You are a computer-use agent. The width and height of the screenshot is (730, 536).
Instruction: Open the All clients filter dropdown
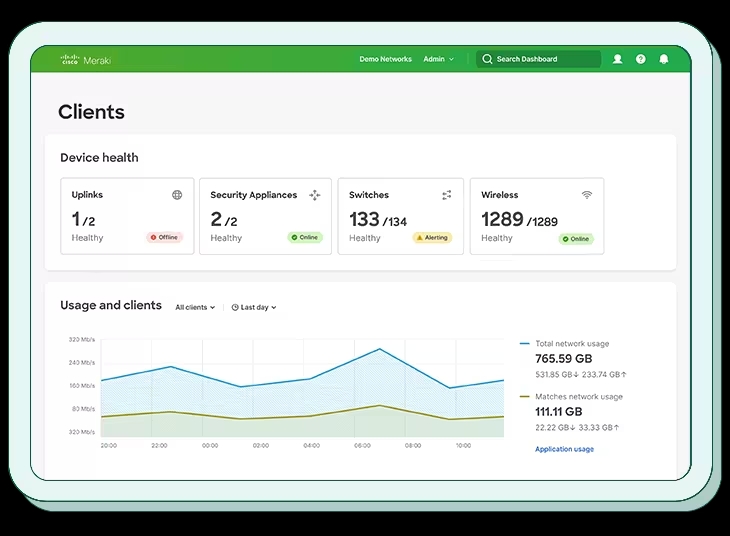pos(195,307)
